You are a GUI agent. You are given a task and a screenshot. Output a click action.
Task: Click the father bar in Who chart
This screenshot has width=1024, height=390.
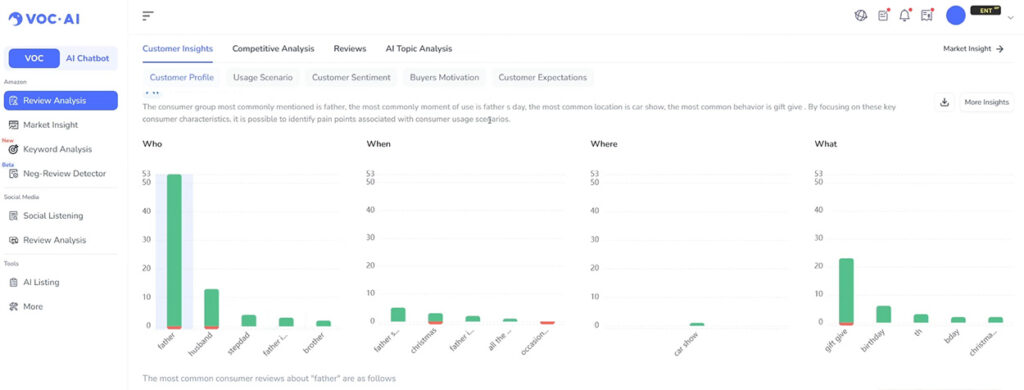(x=174, y=252)
